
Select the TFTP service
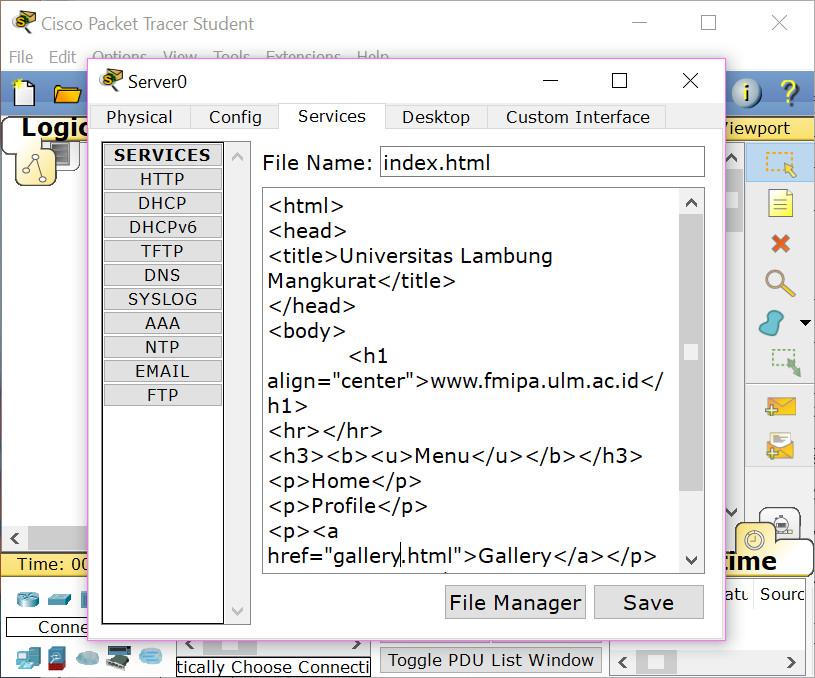tap(163, 251)
